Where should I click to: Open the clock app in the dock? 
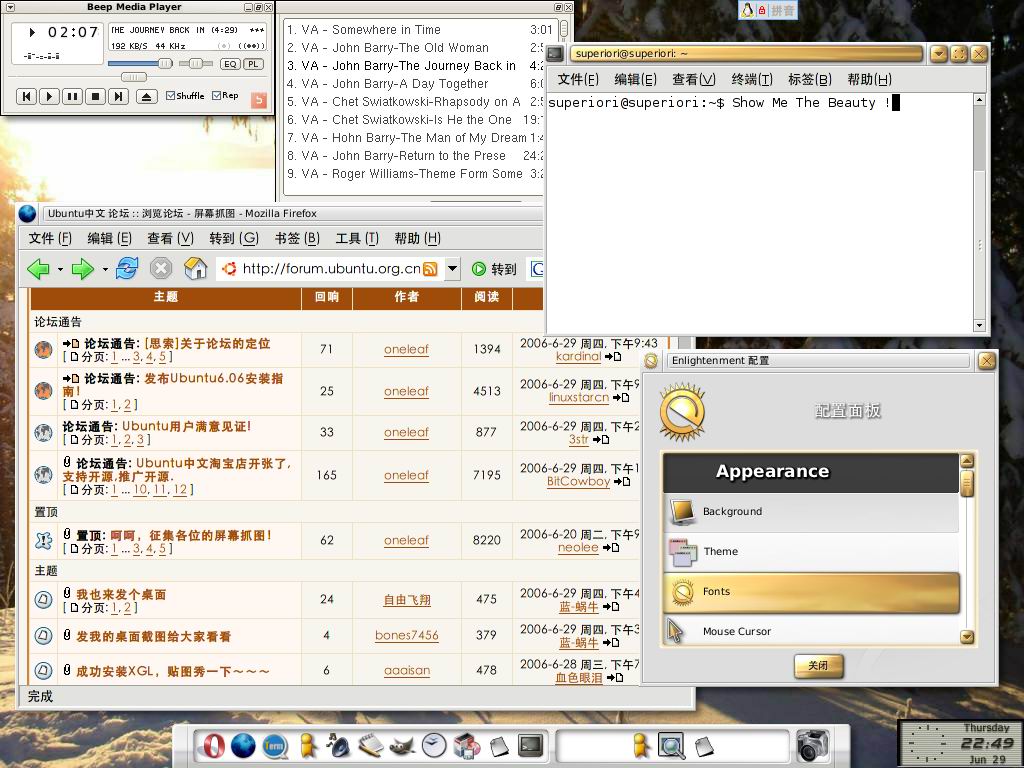point(434,745)
